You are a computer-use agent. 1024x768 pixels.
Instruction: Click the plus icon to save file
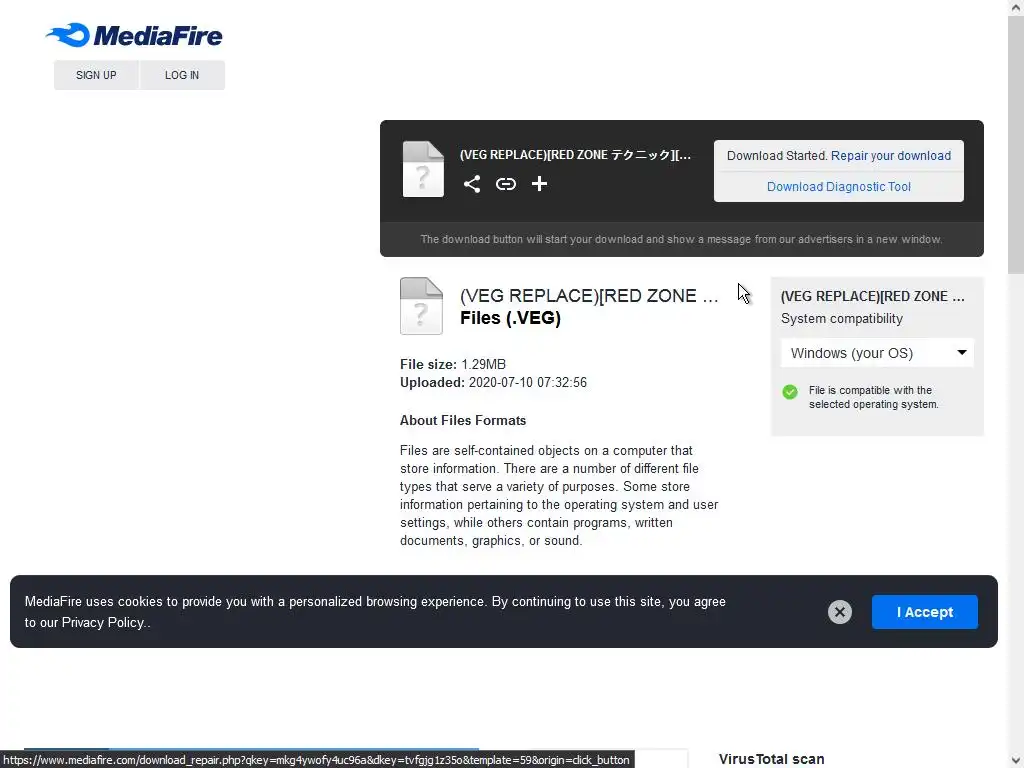tap(539, 184)
